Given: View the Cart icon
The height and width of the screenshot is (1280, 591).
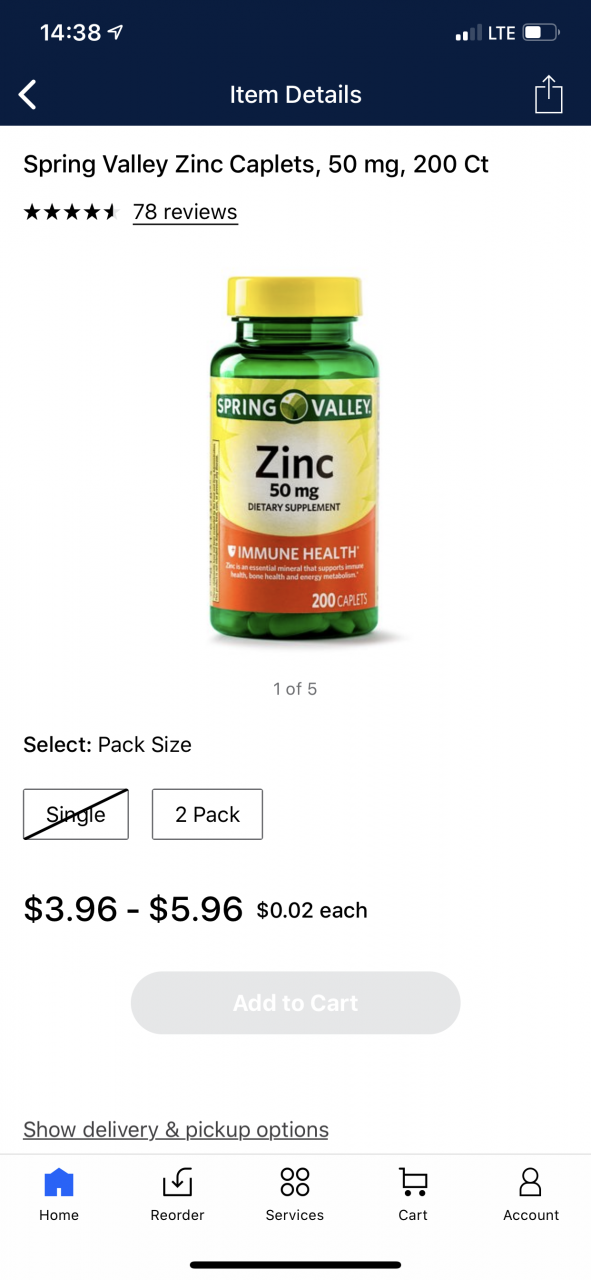Looking at the screenshot, I should 413,1182.
